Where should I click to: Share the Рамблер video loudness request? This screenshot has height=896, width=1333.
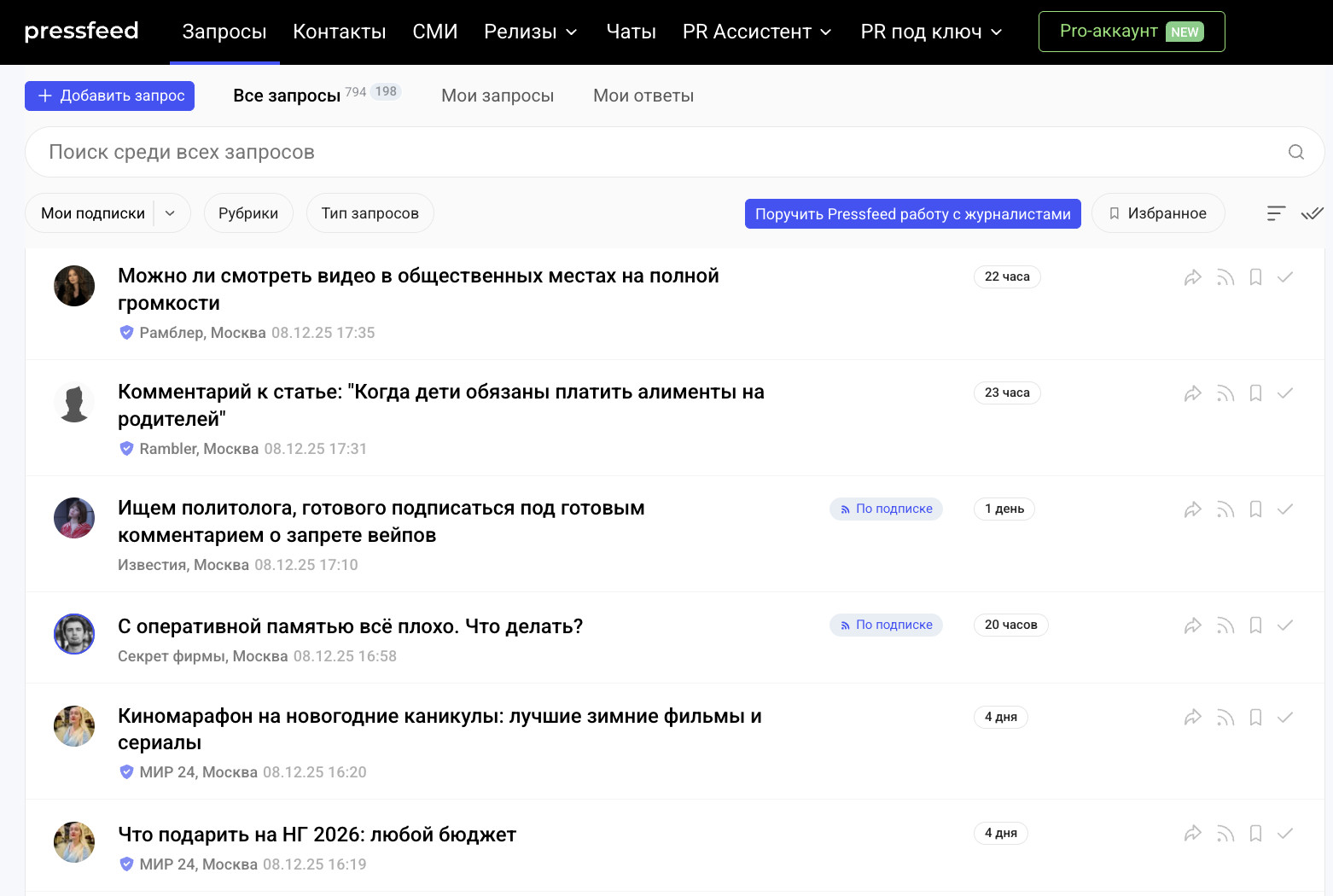1192,277
